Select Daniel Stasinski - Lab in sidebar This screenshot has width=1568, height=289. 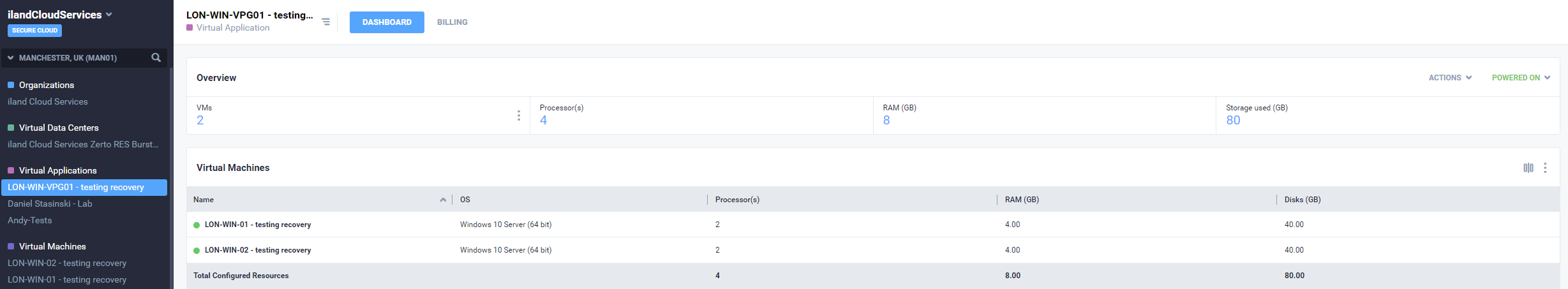click(50, 204)
